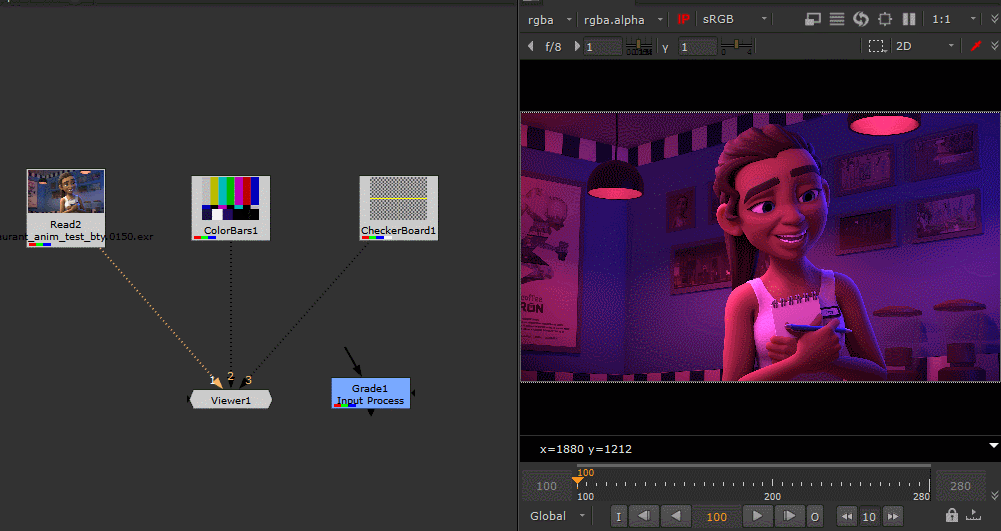Toggle the red IP input process button

point(683,20)
